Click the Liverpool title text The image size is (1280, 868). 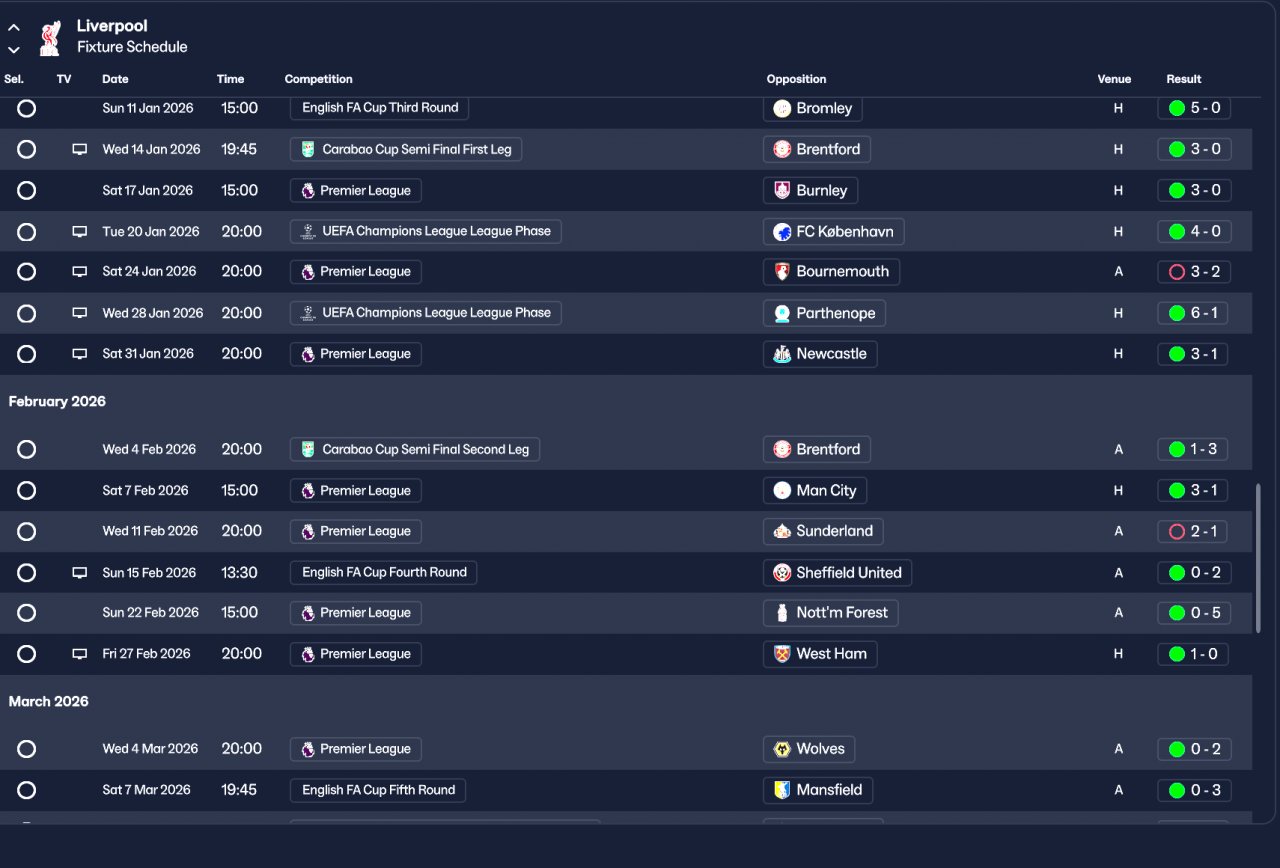coord(112,26)
